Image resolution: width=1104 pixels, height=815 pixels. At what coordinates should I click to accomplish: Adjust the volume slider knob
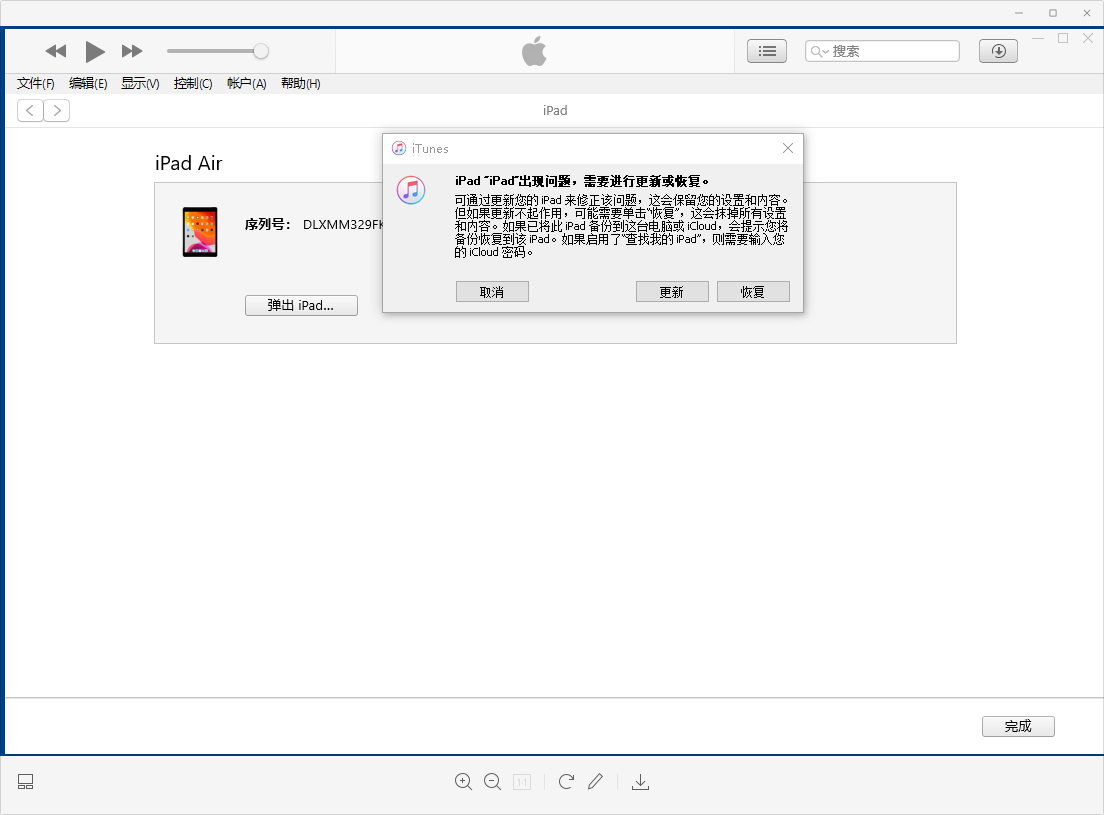point(261,51)
